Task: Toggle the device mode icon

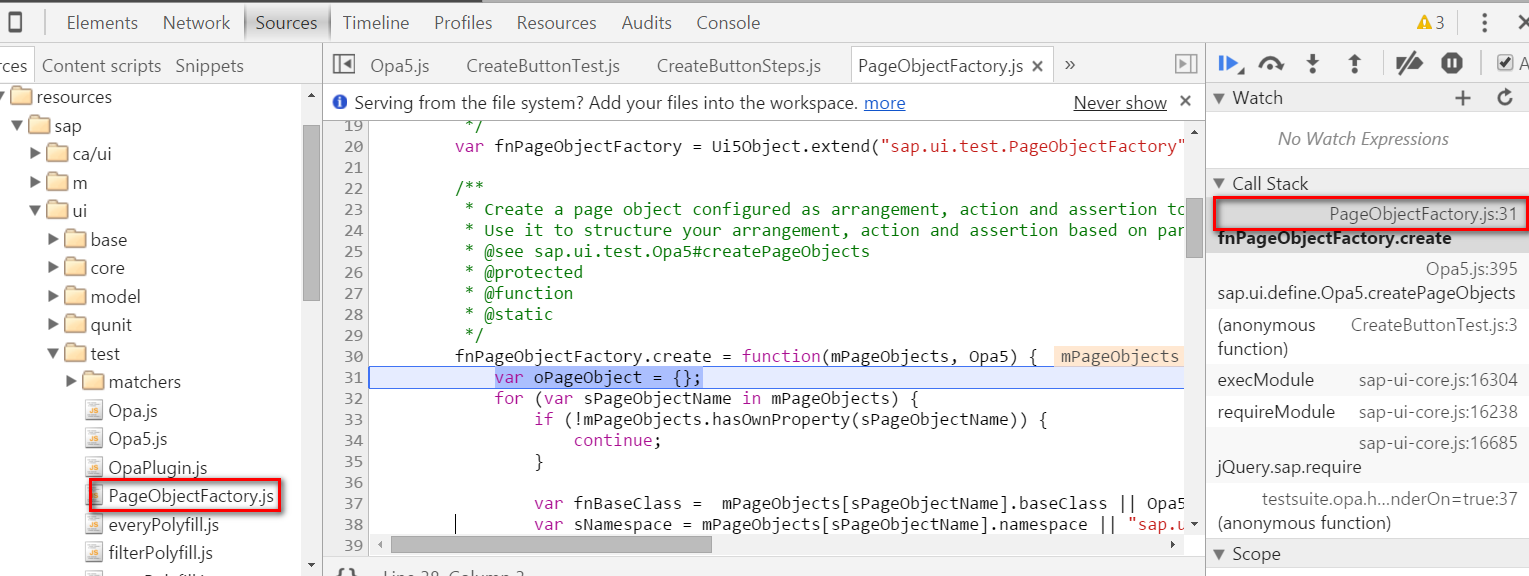Action: click(14, 22)
